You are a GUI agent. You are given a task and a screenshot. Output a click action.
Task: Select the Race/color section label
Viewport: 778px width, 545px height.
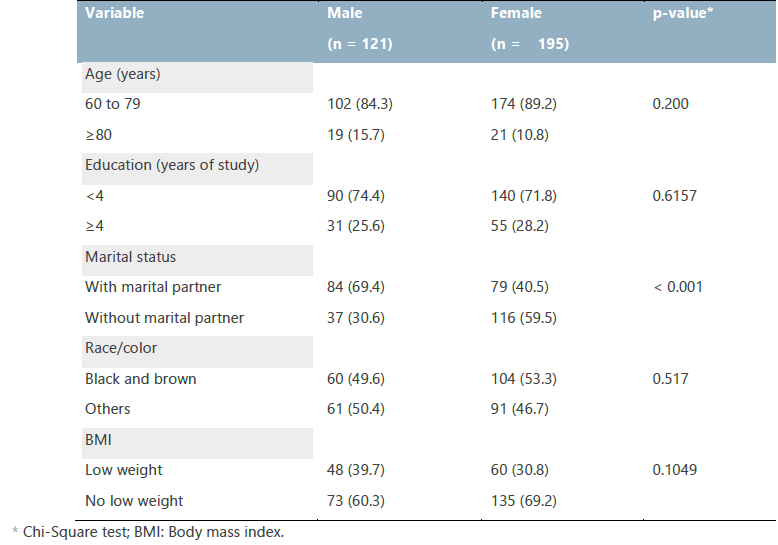tap(121, 348)
